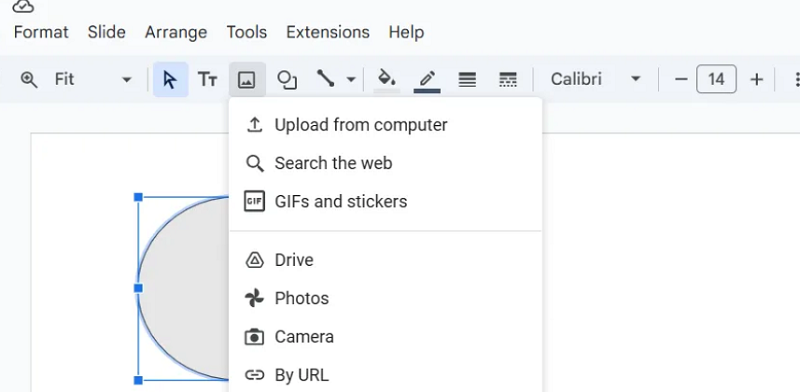Open the Shape tool

287,80
